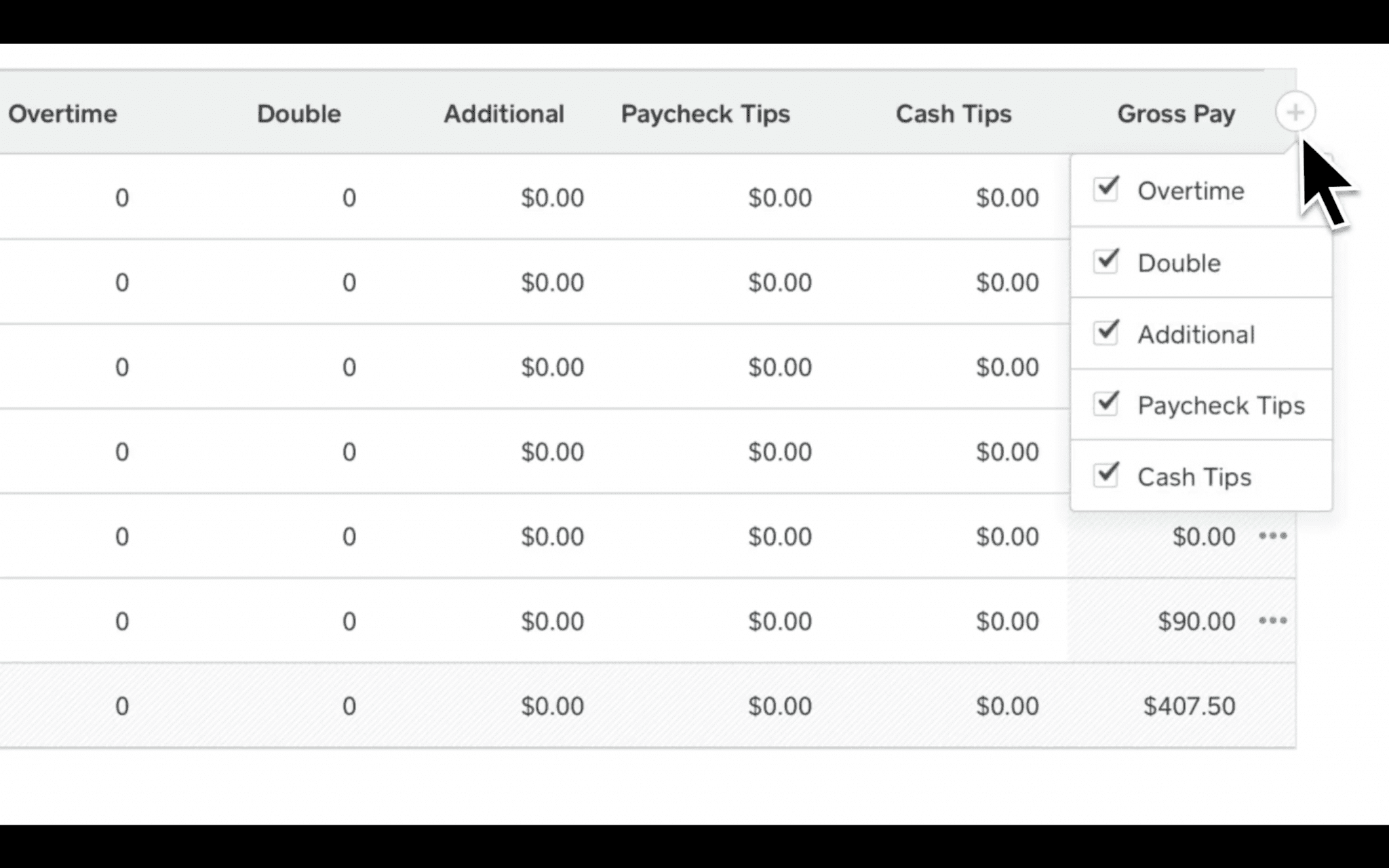The width and height of the screenshot is (1389, 868).
Task: Click the checkmark icon beside Paycheck Tips
Action: [1106, 405]
